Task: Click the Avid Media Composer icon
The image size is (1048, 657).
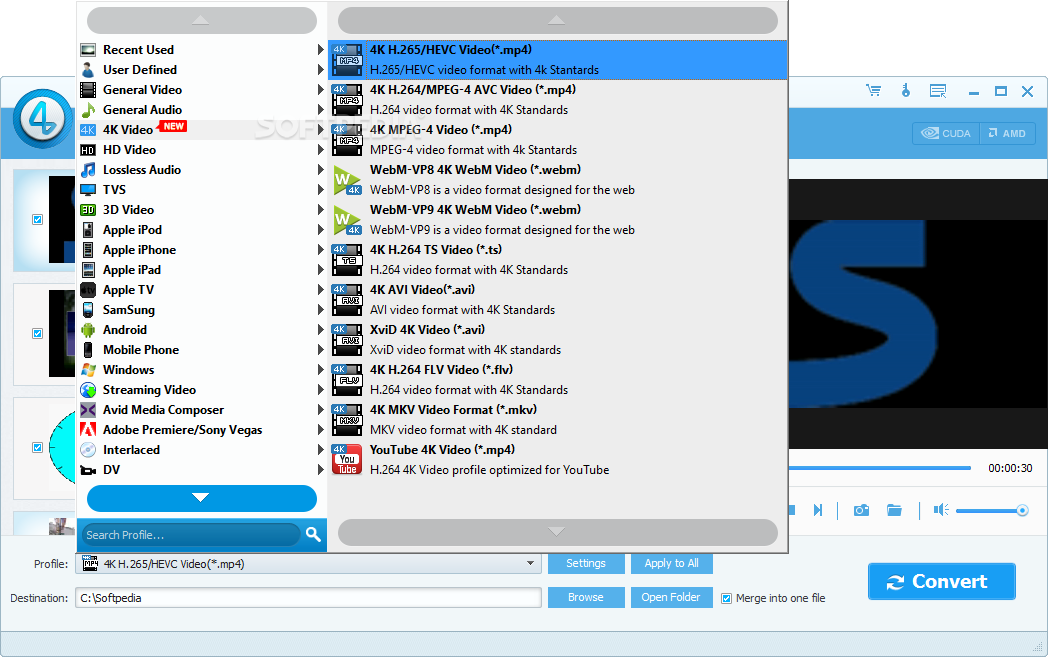Action: click(x=88, y=410)
